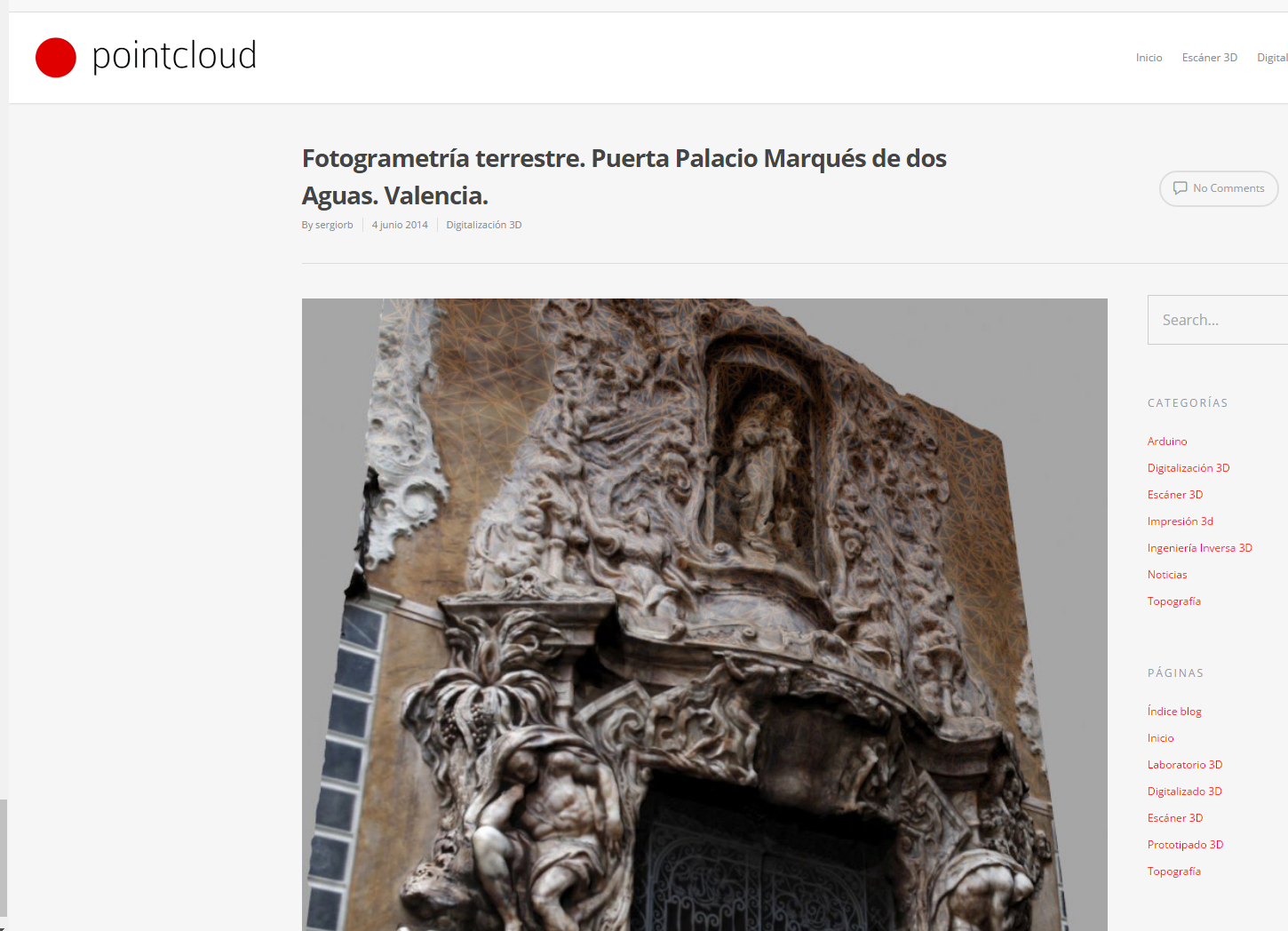This screenshot has height=931, width=1288.
Task: Click the red pointcloud logo circle
Action: (x=56, y=57)
